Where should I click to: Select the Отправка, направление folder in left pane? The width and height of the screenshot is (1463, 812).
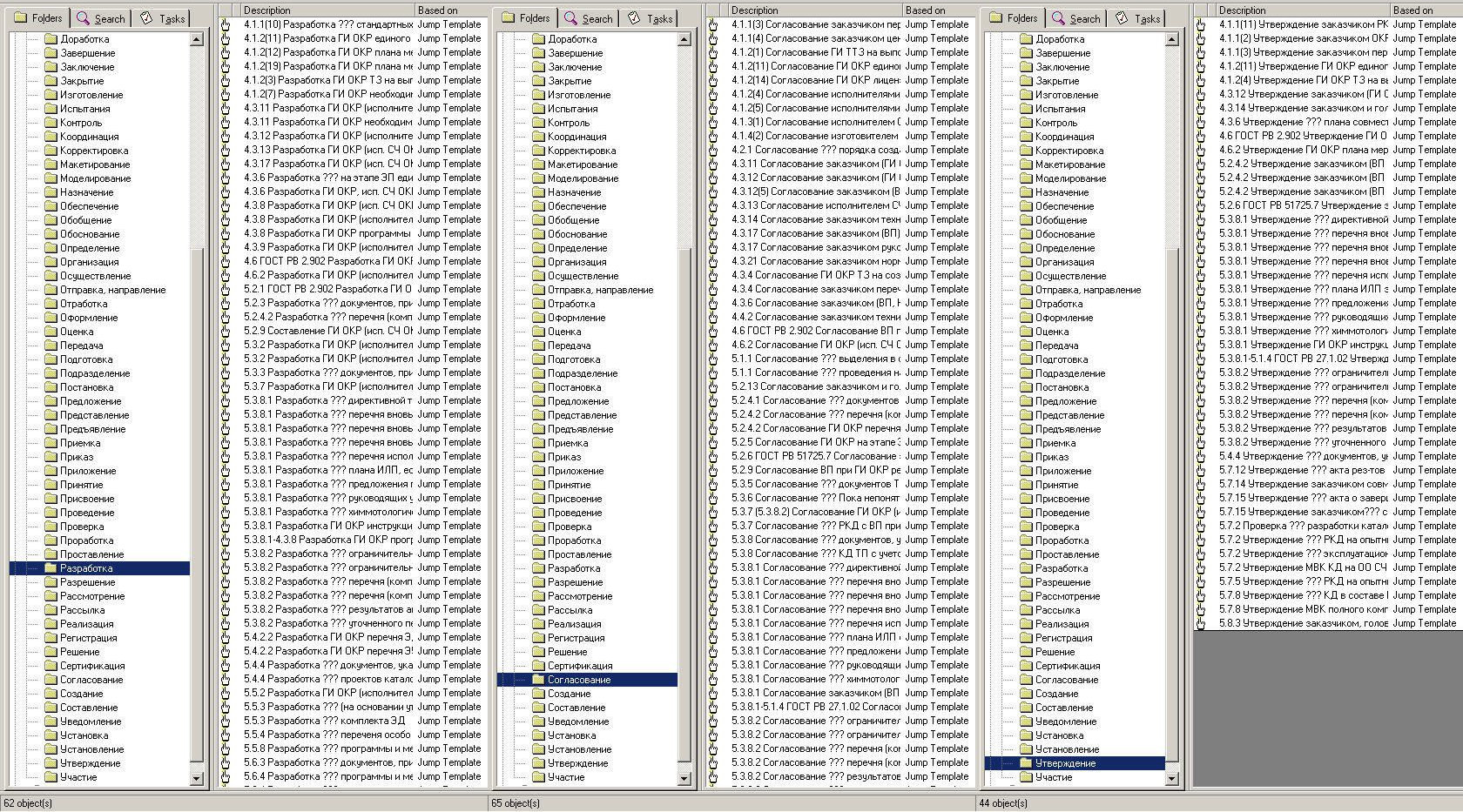click(x=113, y=290)
